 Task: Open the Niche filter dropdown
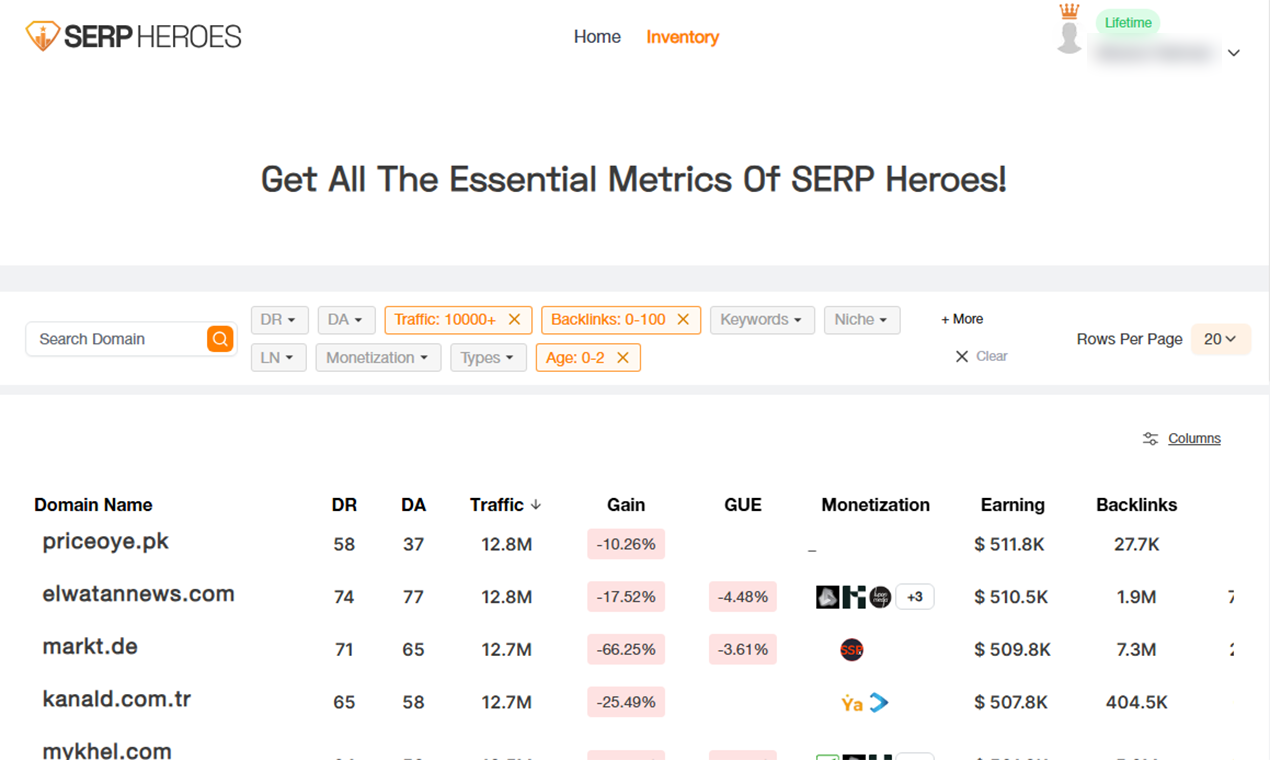coord(862,320)
